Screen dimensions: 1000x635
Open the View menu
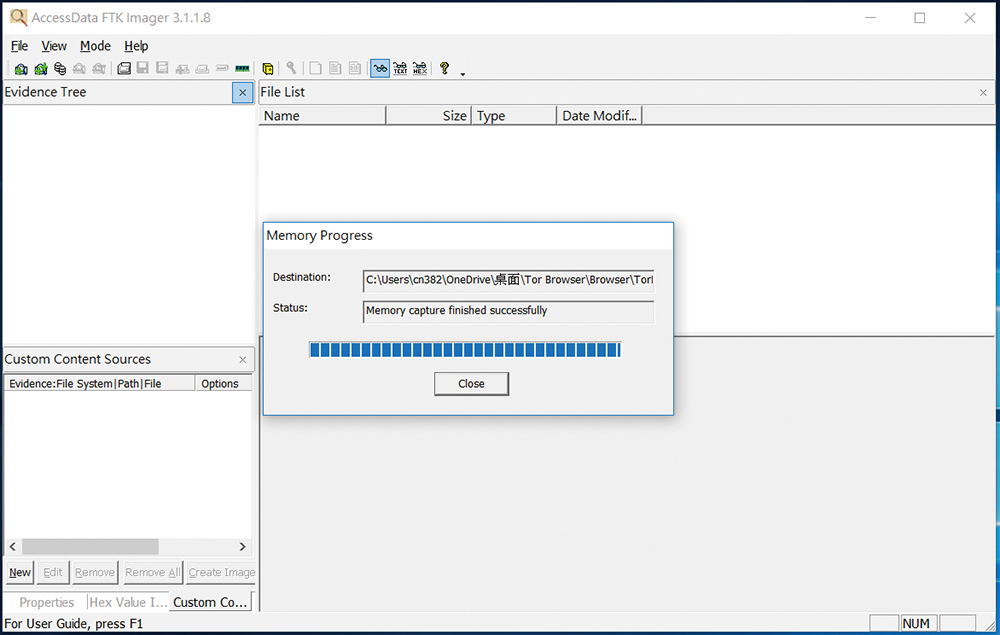(x=54, y=46)
